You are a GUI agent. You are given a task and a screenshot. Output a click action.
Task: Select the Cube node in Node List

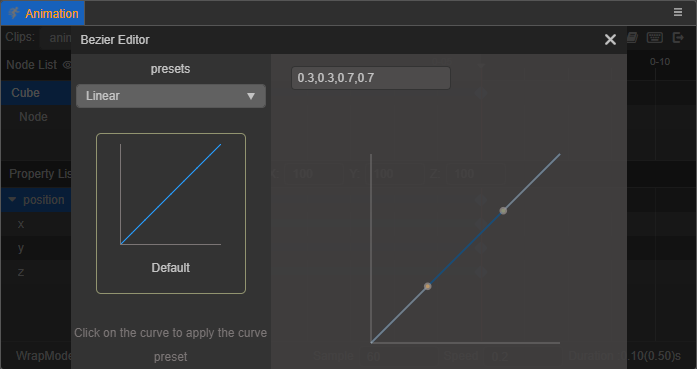point(36,93)
